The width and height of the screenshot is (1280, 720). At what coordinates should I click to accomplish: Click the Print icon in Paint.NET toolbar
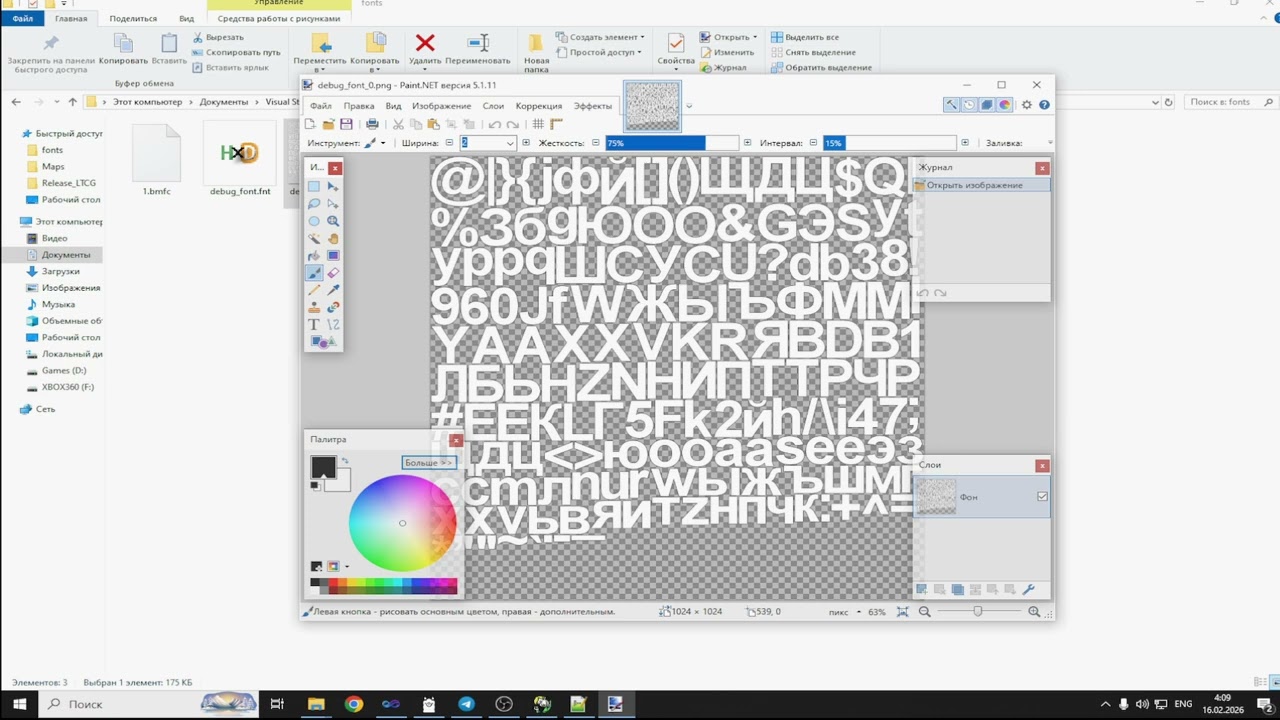[372, 124]
